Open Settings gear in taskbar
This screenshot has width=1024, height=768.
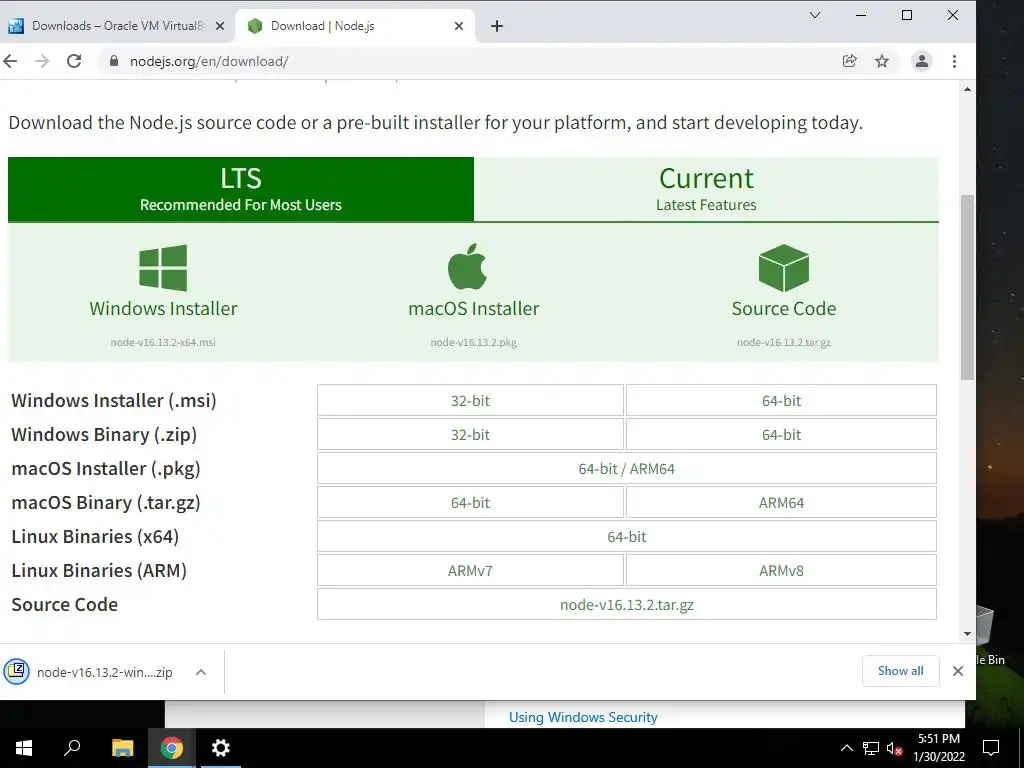[x=221, y=748]
